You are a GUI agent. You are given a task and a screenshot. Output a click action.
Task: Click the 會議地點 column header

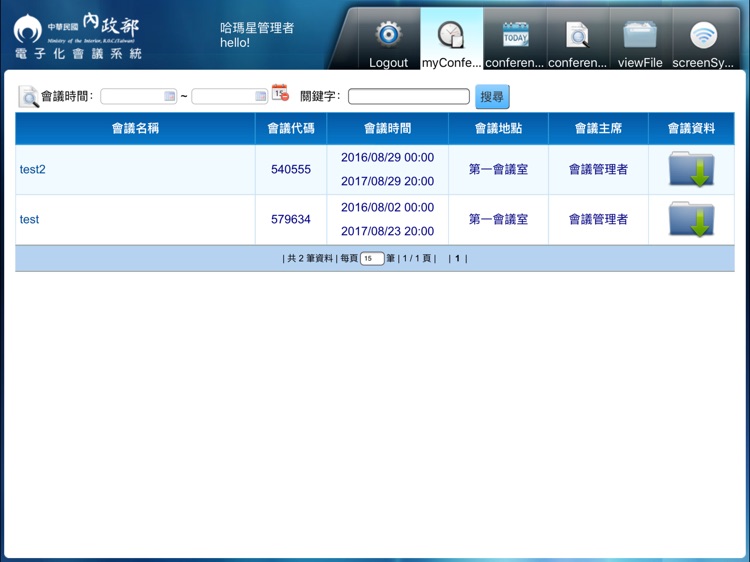pos(498,128)
